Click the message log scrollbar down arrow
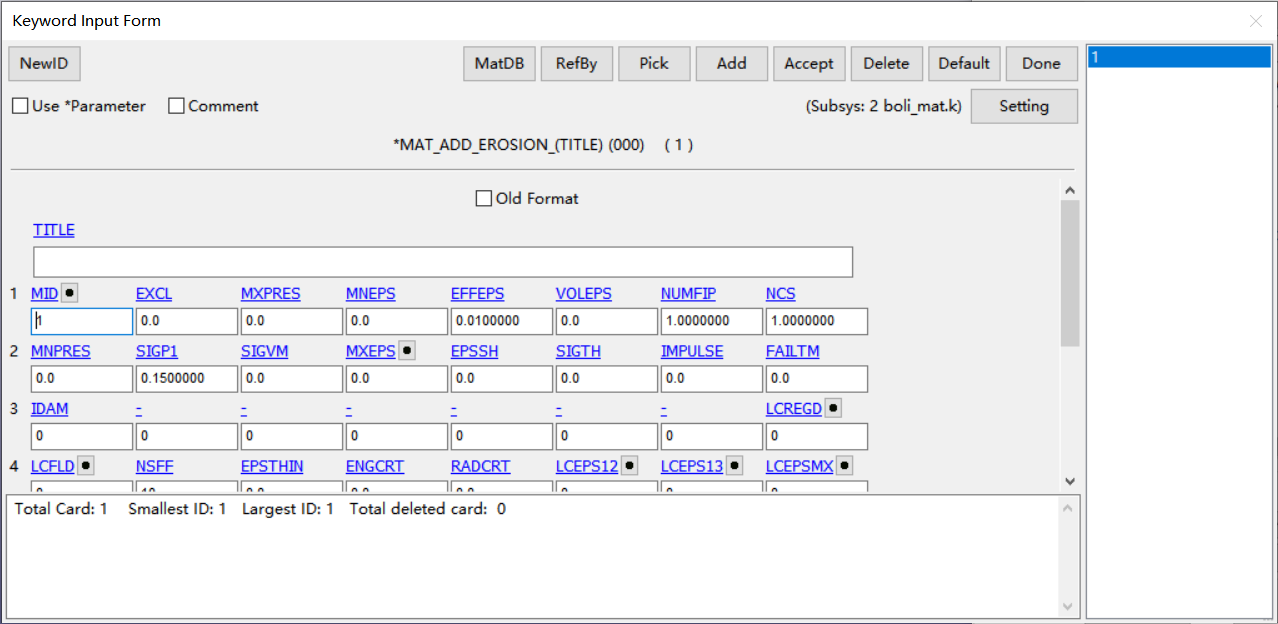Viewport: 1278px width, 624px height. click(1068, 607)
